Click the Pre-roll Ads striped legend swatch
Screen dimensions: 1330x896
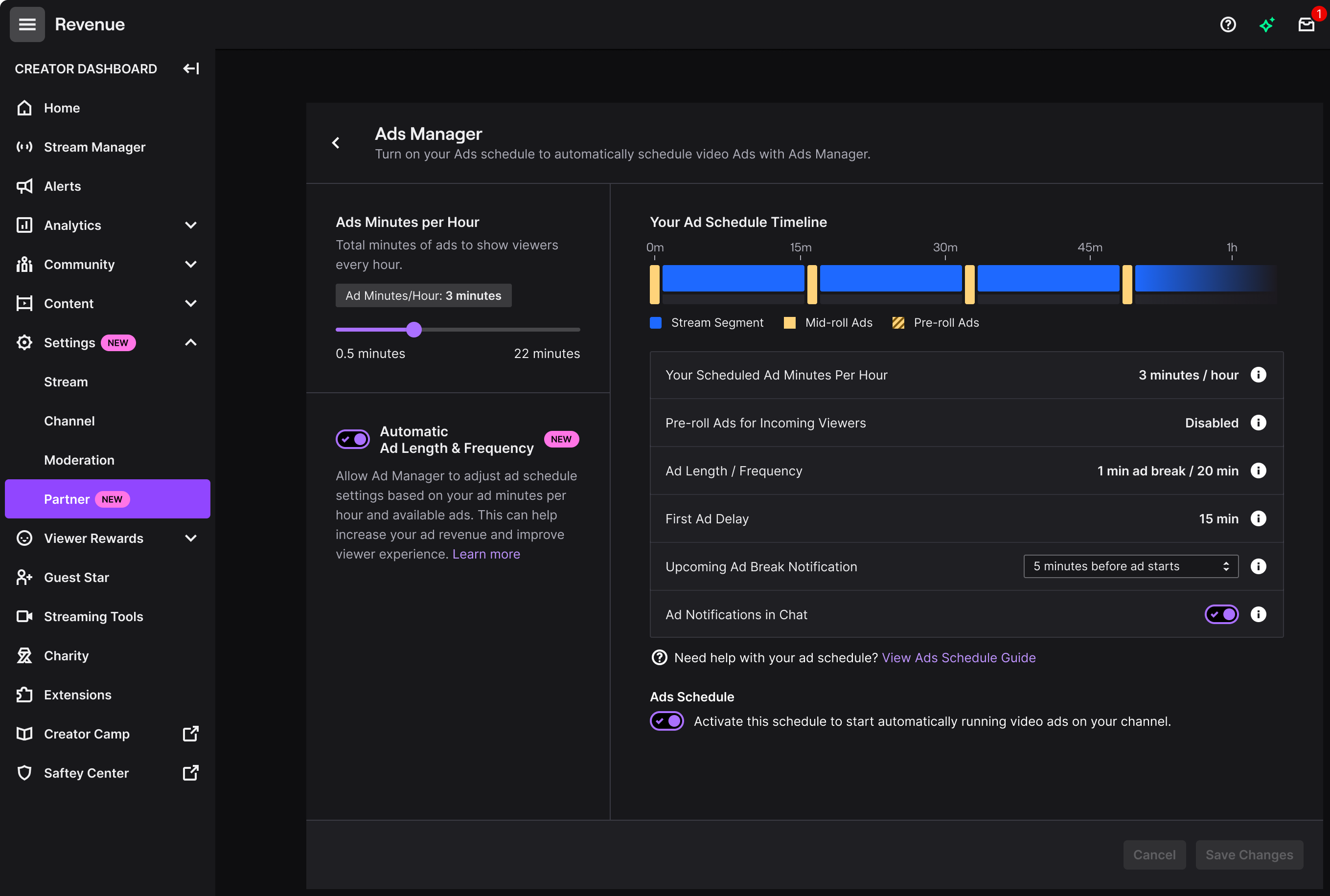click(898, 323)
